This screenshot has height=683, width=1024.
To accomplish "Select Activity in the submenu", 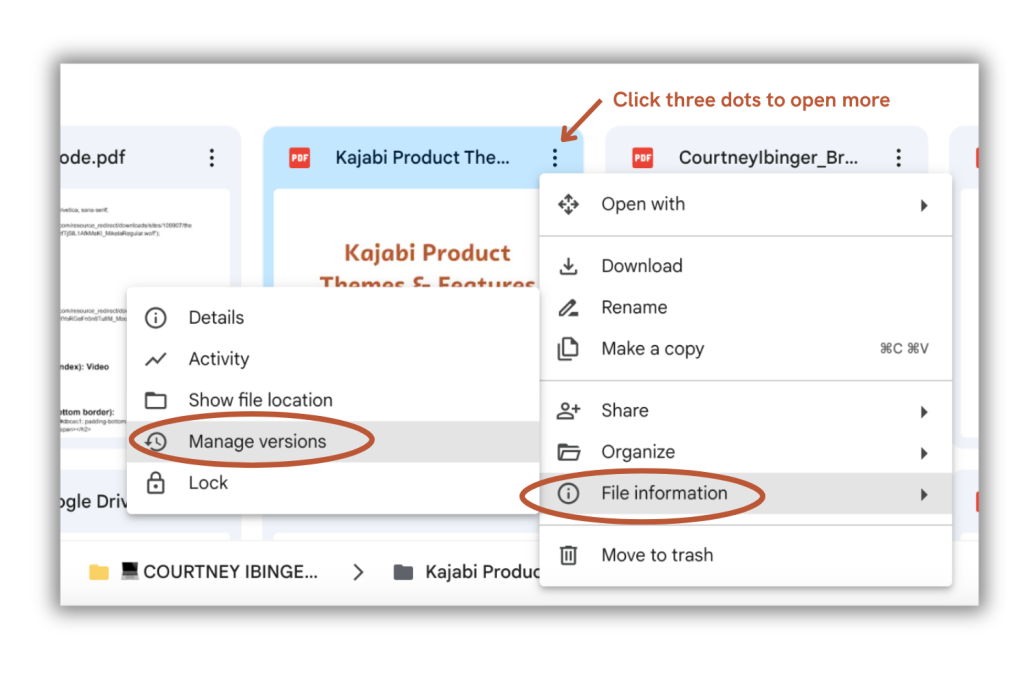I will pos(333,359).
